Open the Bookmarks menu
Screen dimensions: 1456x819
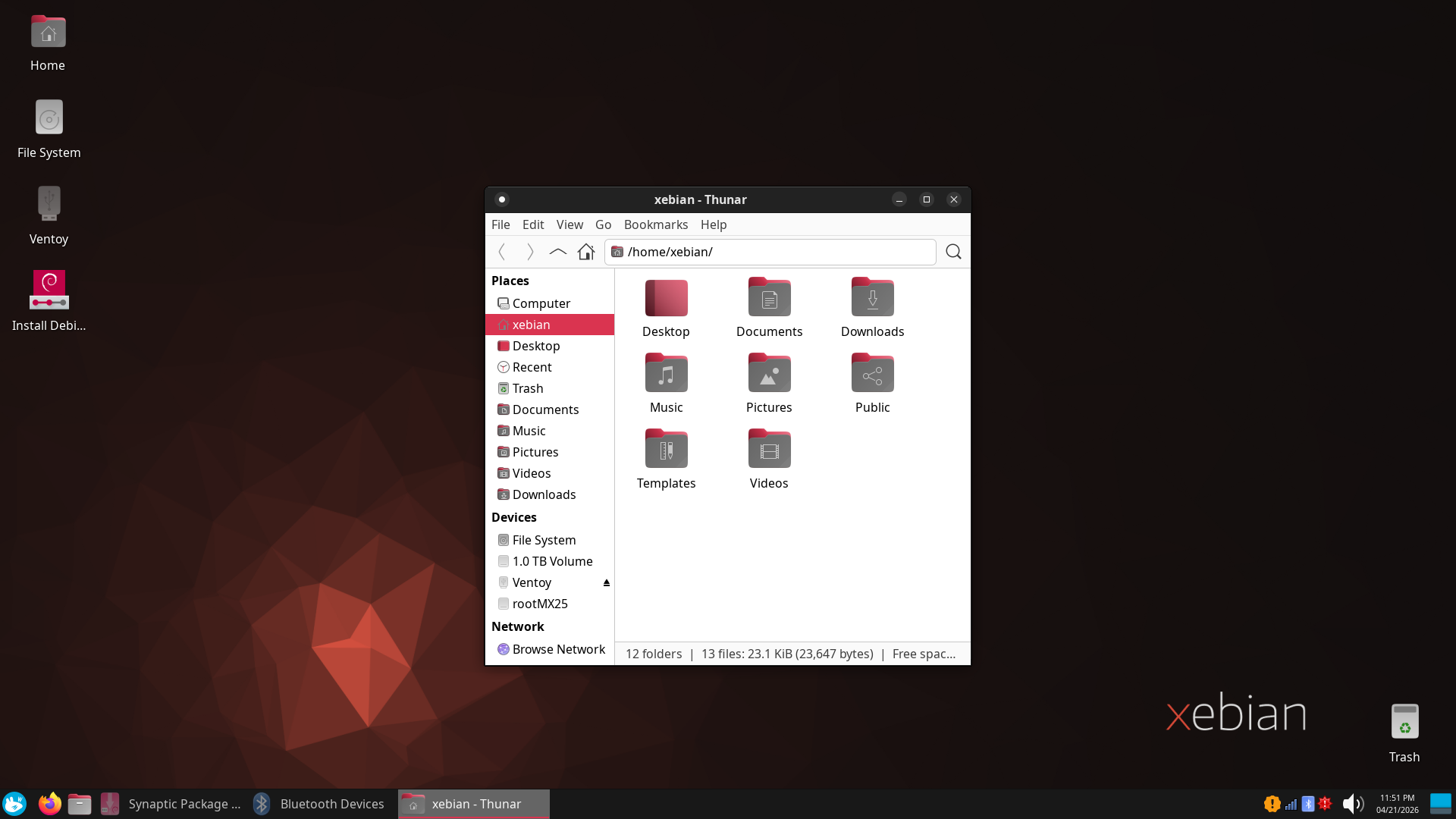[655, 224]
